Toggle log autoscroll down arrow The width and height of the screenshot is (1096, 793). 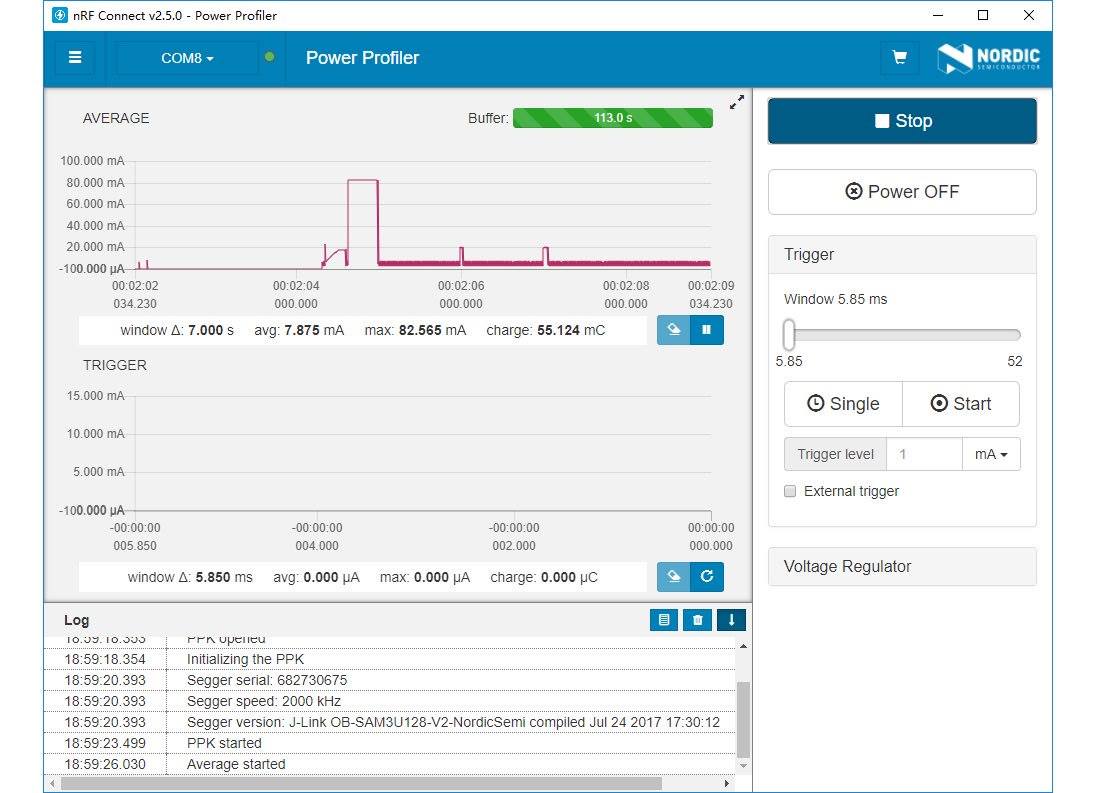[x=731, y=620]
